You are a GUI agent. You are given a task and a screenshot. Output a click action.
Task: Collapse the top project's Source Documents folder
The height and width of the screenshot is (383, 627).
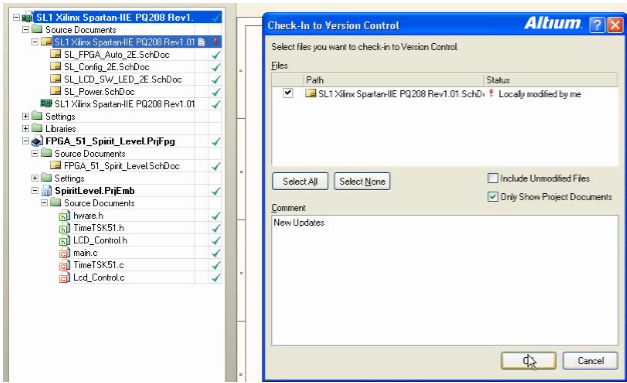(26, 30)
